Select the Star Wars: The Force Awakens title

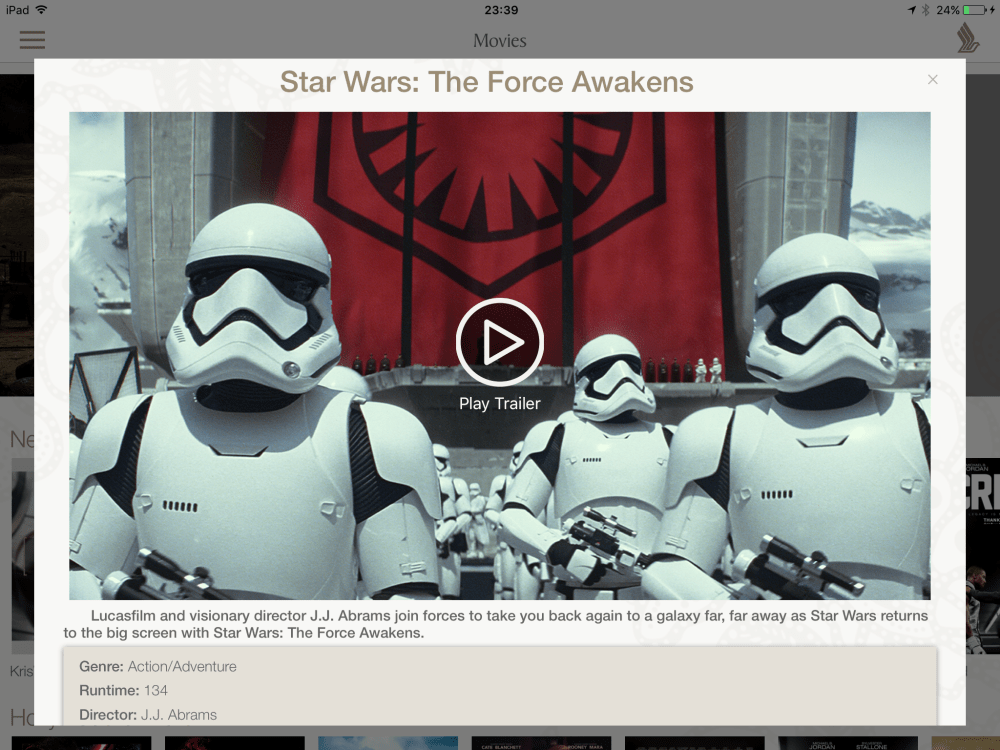click(486, 82)
